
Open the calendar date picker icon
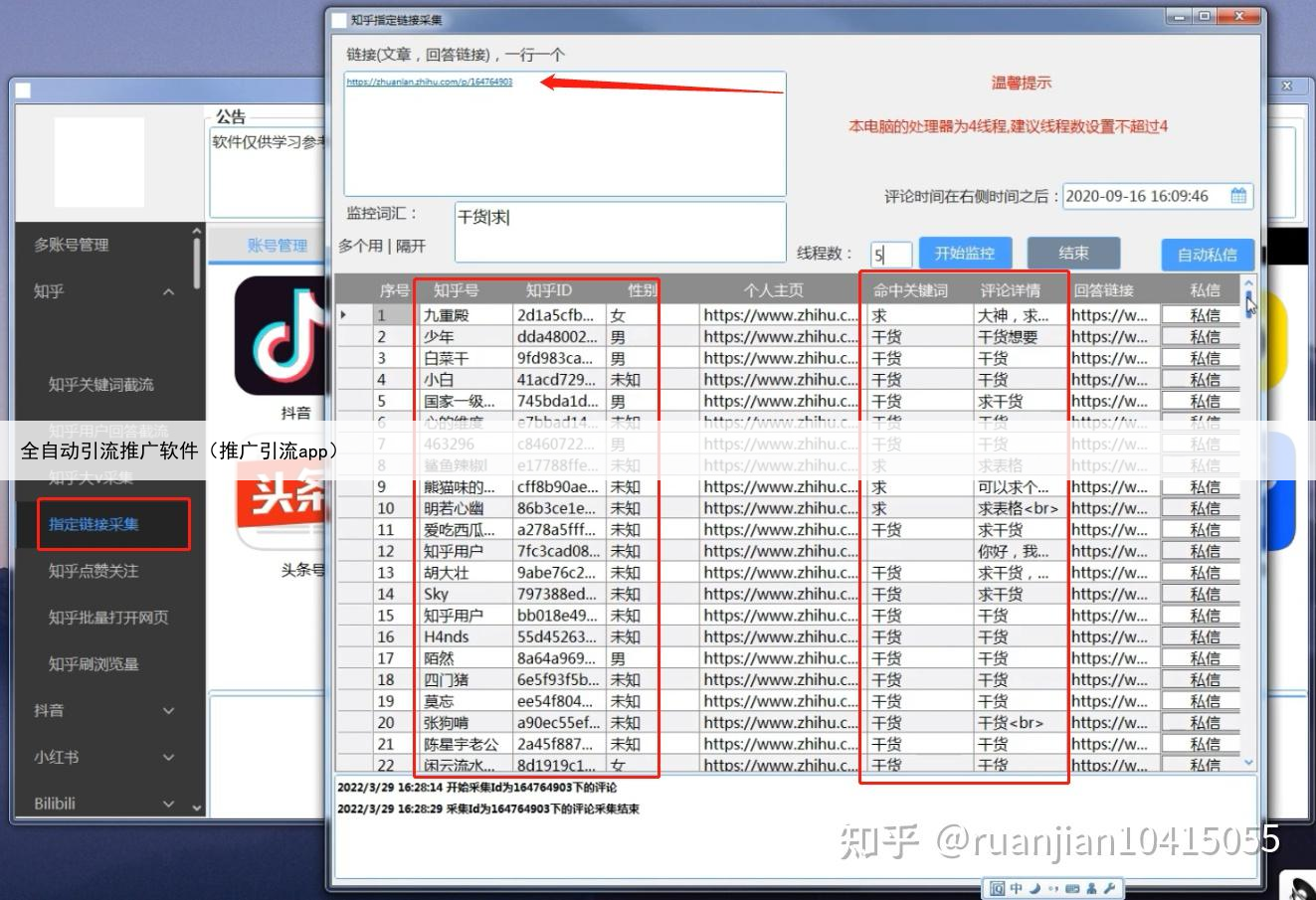tap(1238, 196)
